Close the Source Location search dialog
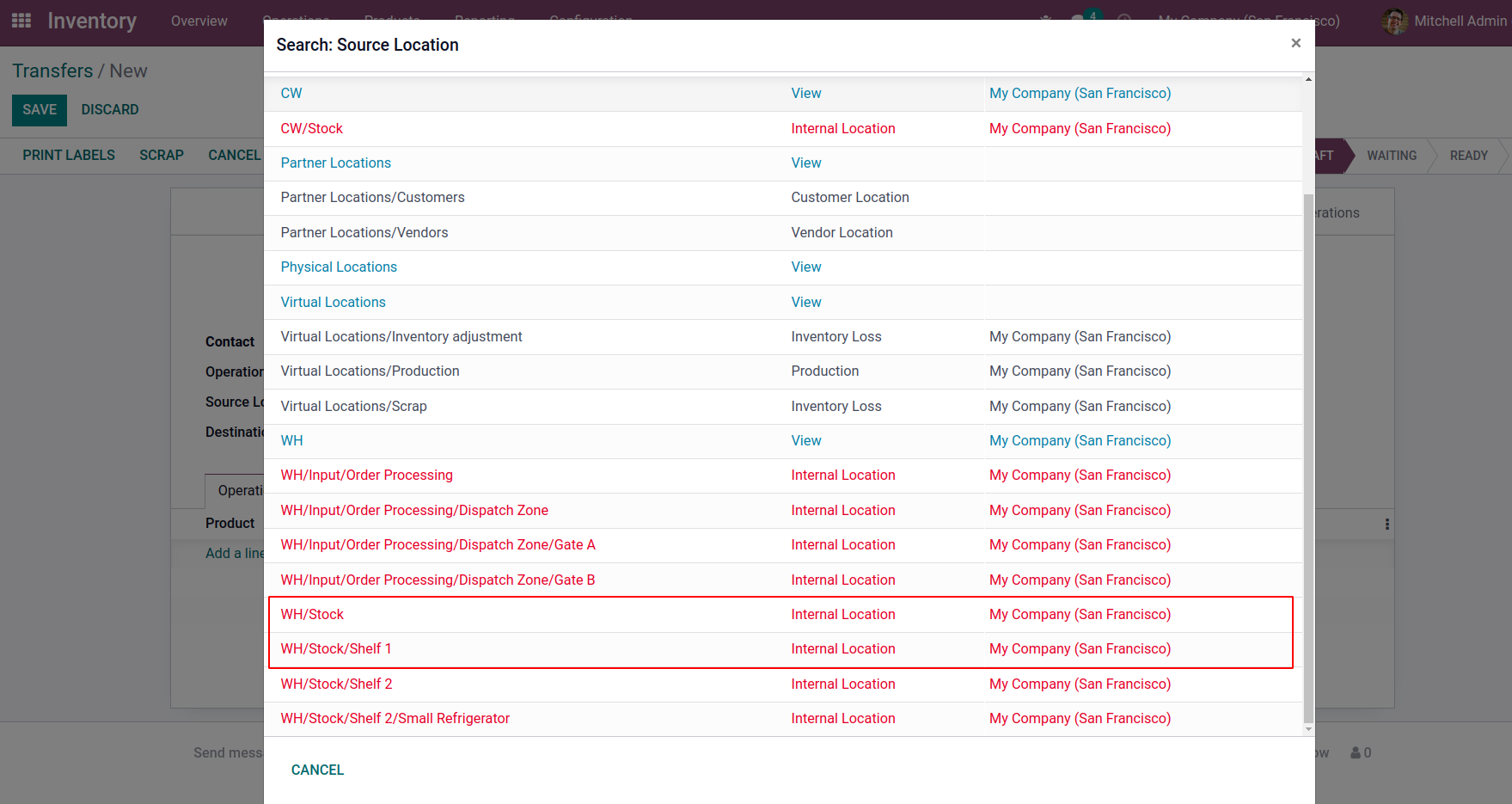 pyautogui.click(x=1295, y=43)
